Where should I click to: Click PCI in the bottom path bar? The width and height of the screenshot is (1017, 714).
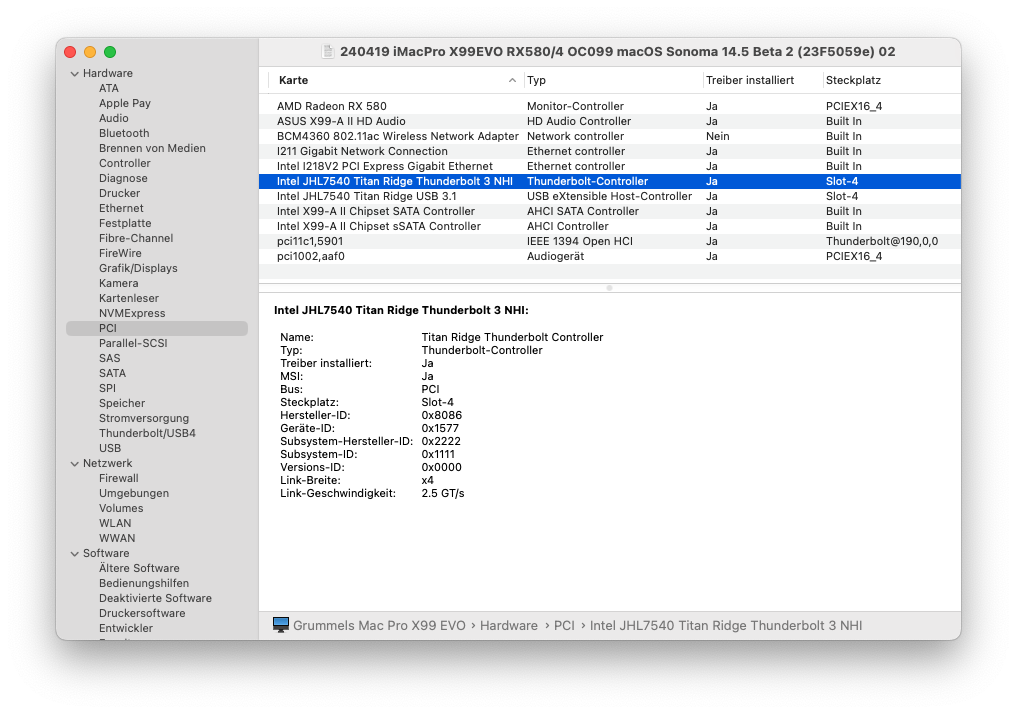click(564, 626)
